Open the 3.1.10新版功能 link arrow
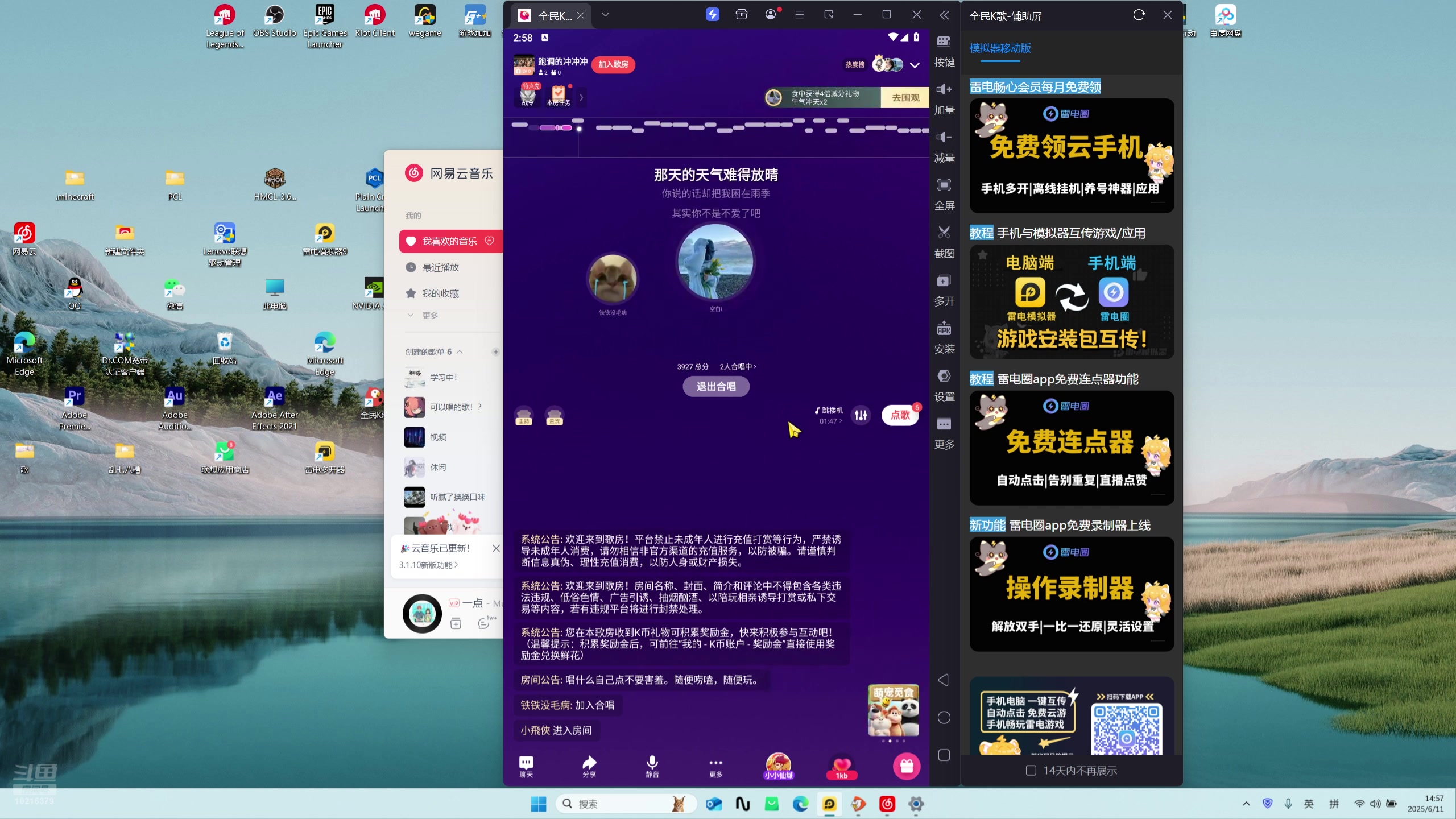 coord(456,565)
